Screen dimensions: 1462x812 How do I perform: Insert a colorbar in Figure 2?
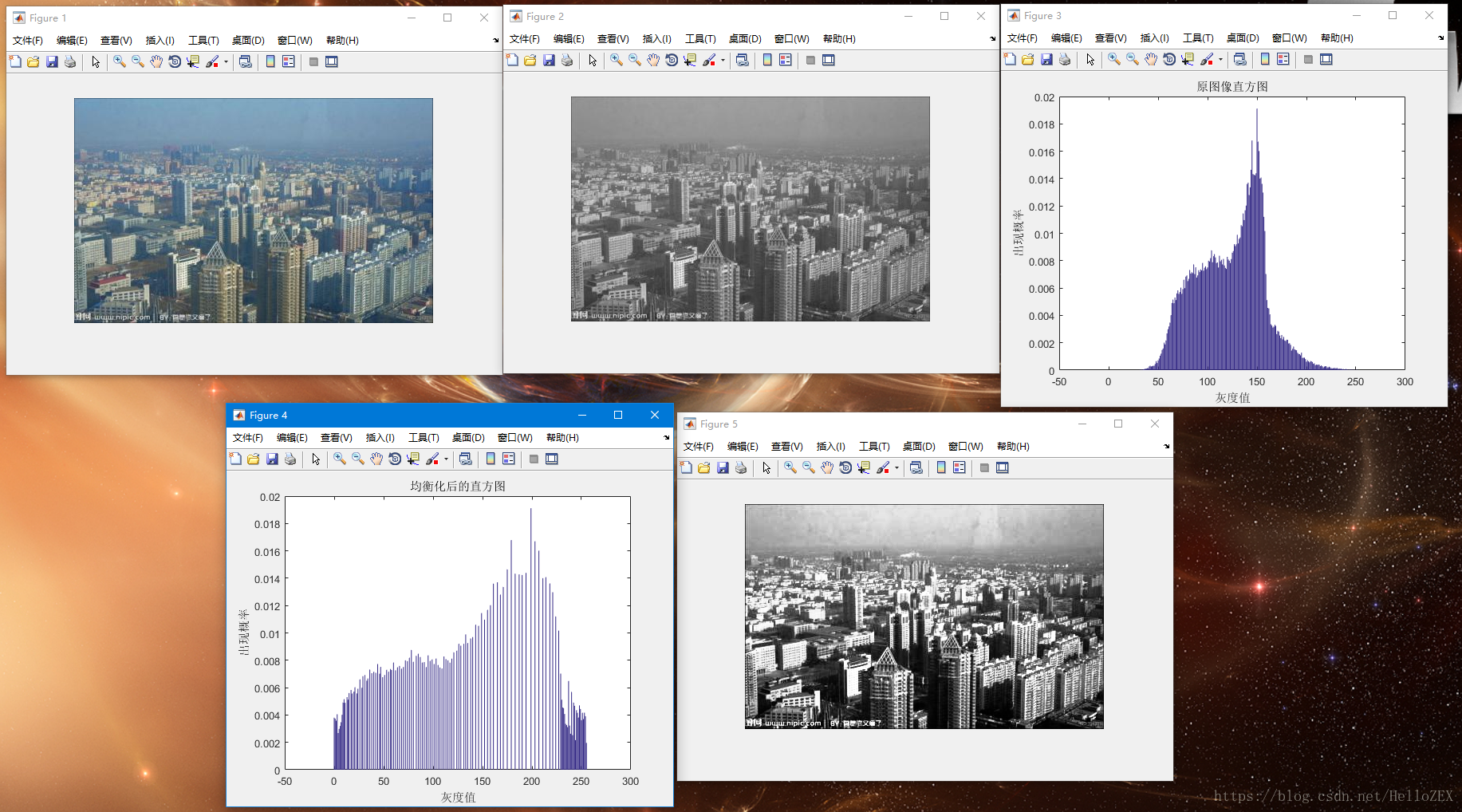point(767,60)
